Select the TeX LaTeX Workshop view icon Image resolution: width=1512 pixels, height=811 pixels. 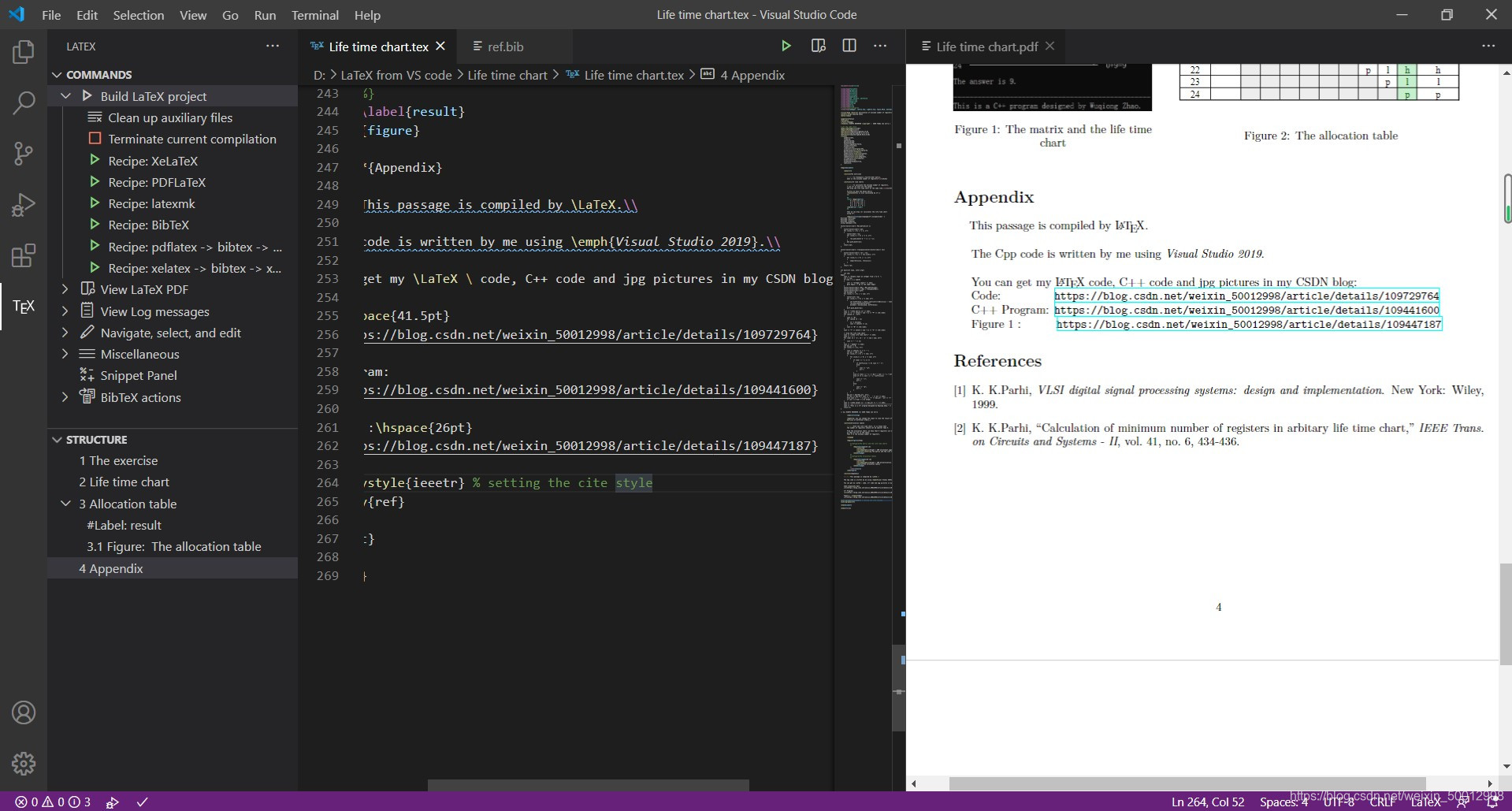coord(24,307)
